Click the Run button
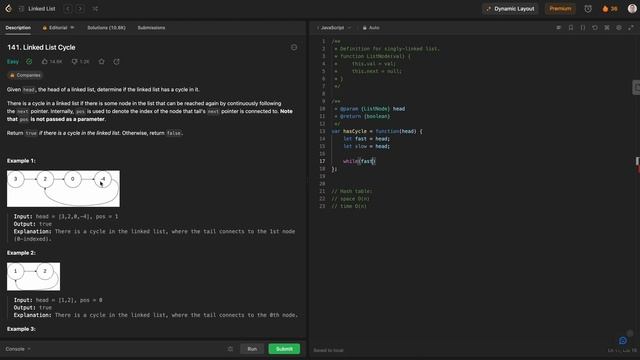This screenshot has width=640, height=360. coord(252,349)
